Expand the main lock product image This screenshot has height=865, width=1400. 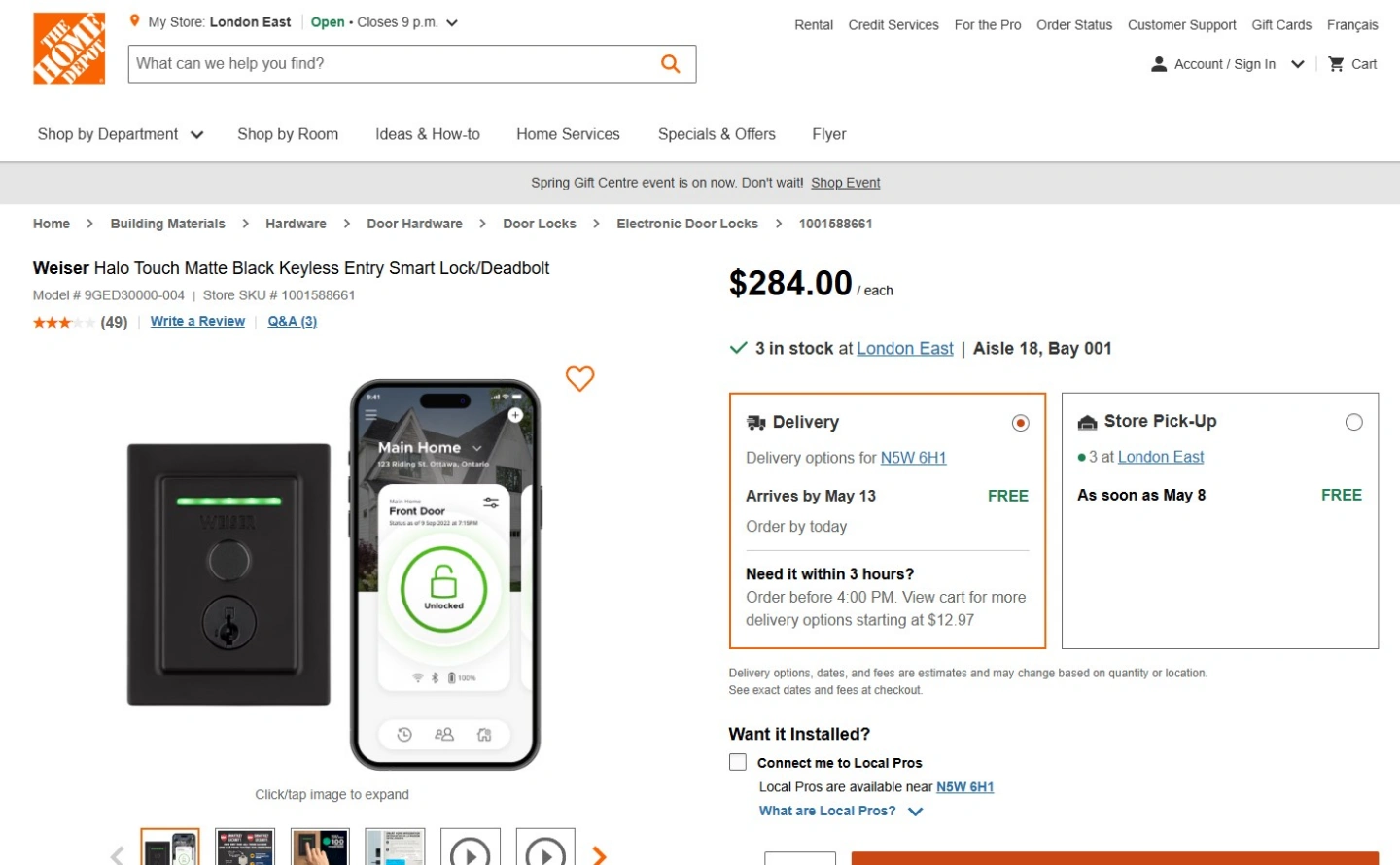point(332,573)
